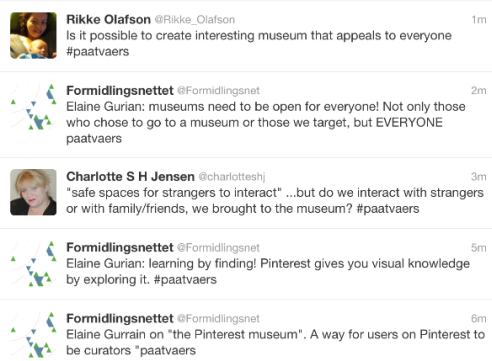492x361 pixels.
Task: Open Rikke Olafson's profile photo
Action: tap(33, 35)
